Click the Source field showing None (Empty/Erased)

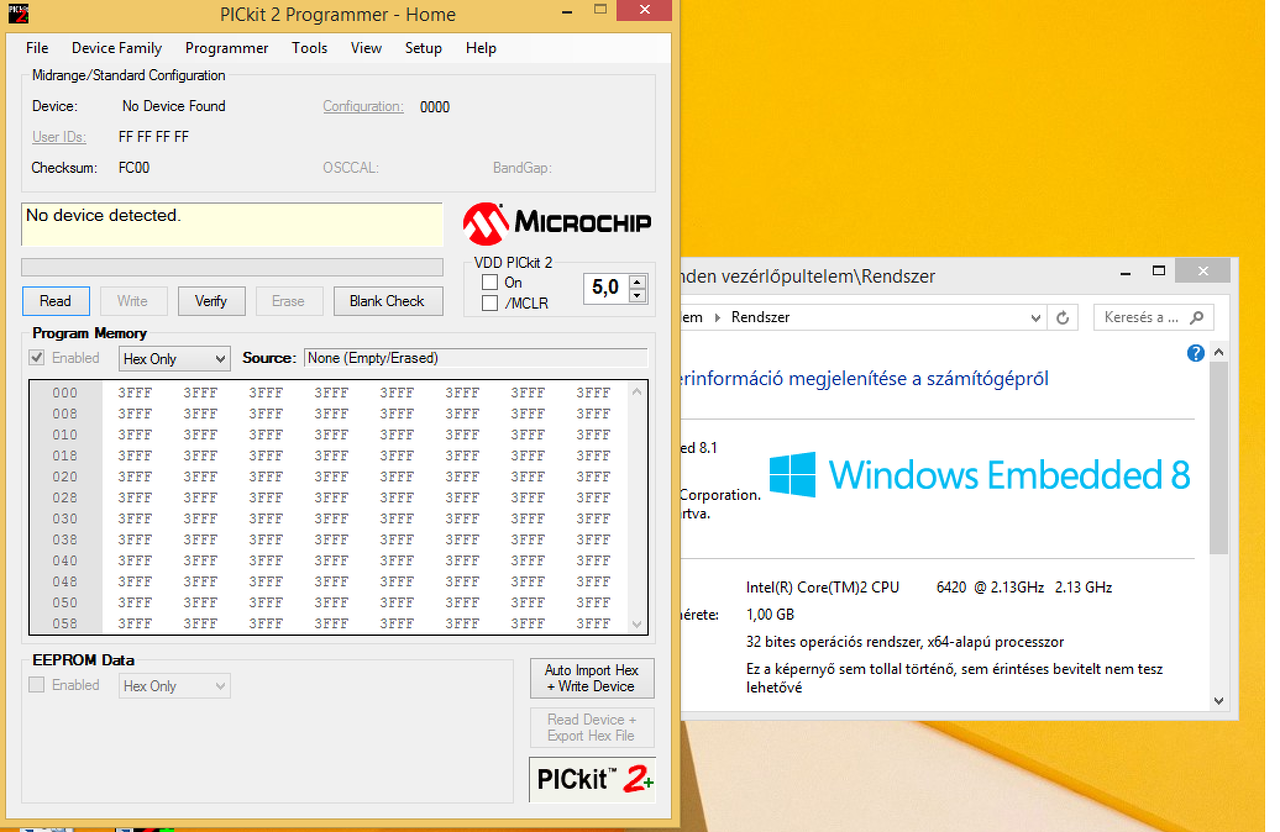click(476, 358)
